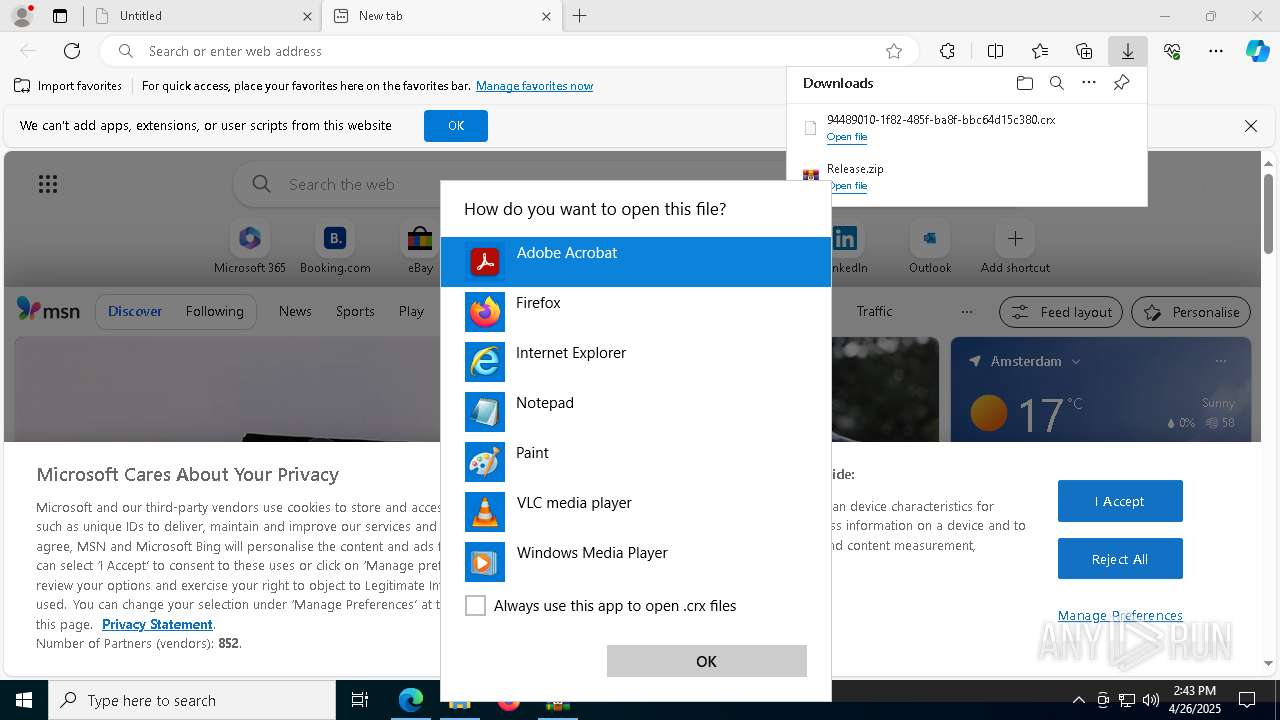Screen dimensions: 1280x720
Task: Open the Privacy Statement link
Action: (x=157, y=624)
